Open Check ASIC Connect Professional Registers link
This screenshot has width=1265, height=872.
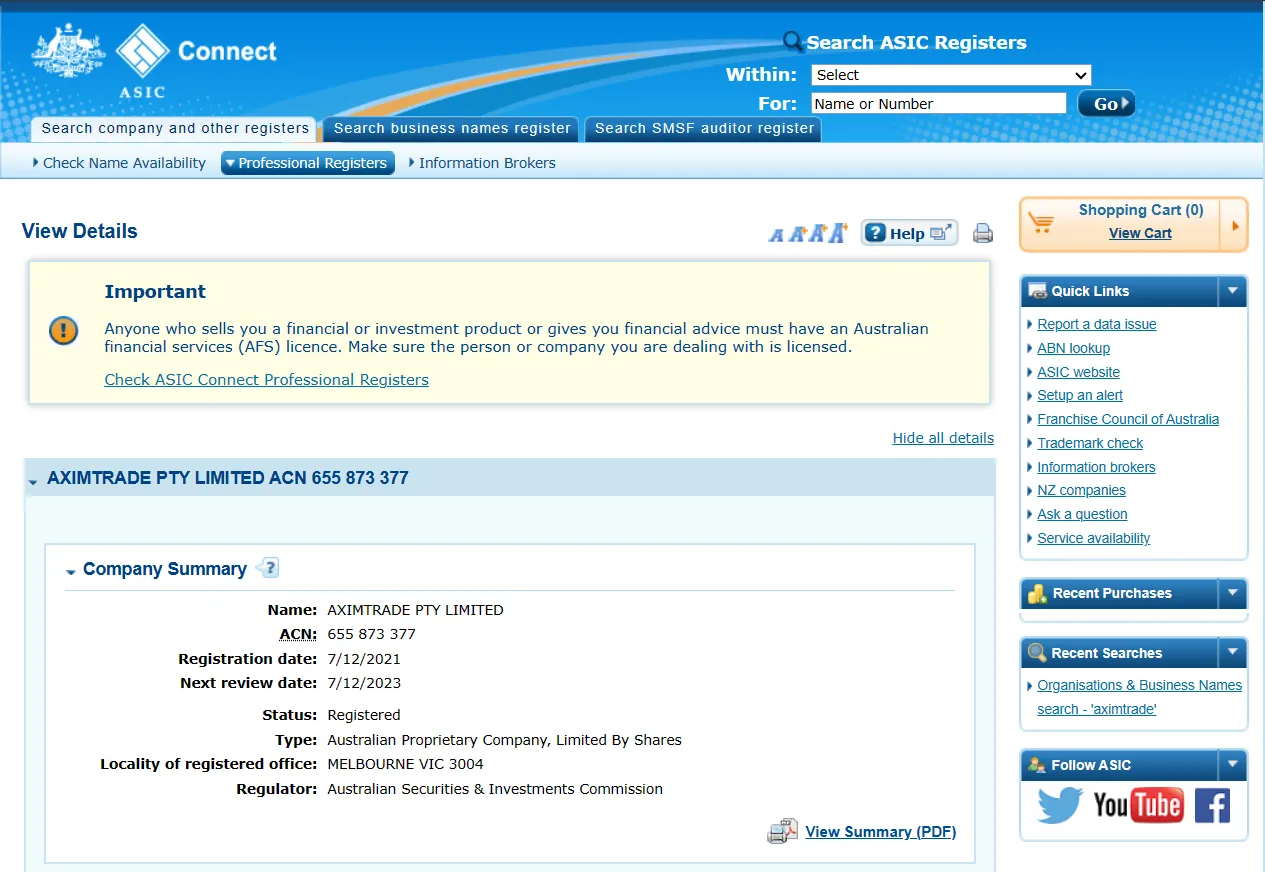point(266,379)
